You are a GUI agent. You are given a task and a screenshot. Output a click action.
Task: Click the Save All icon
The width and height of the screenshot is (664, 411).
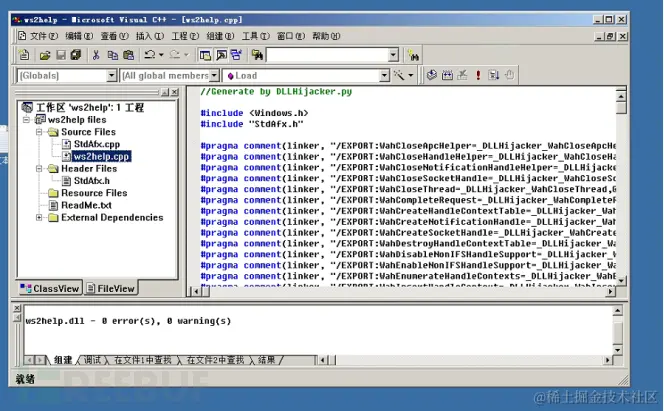point(76,55)
